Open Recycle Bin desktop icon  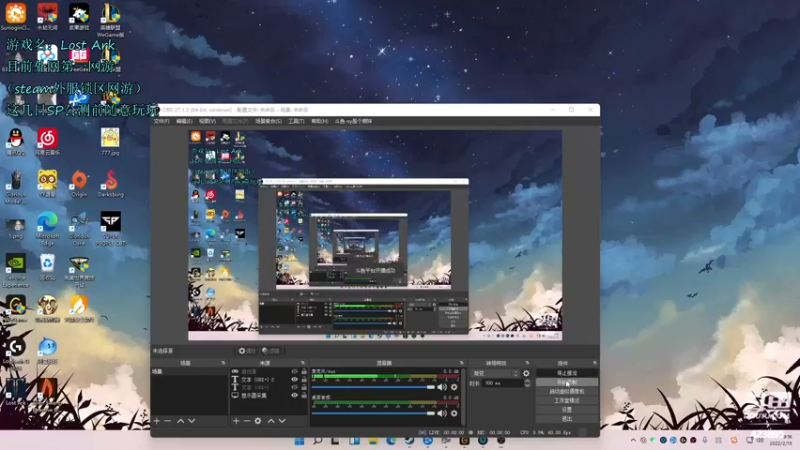click(47, 267)
